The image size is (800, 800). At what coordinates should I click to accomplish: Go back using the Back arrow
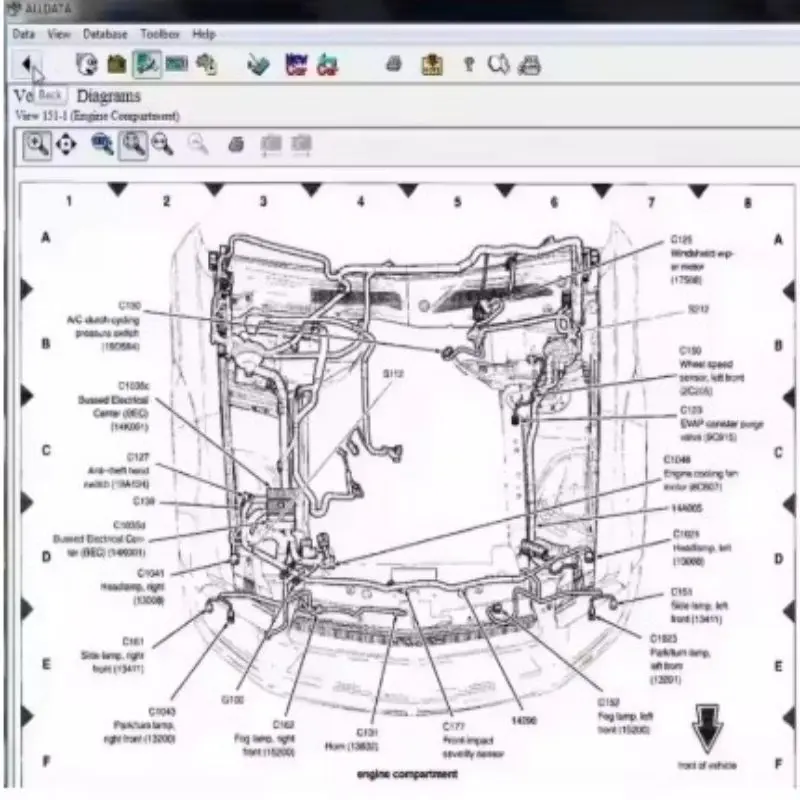click(27, 64)
